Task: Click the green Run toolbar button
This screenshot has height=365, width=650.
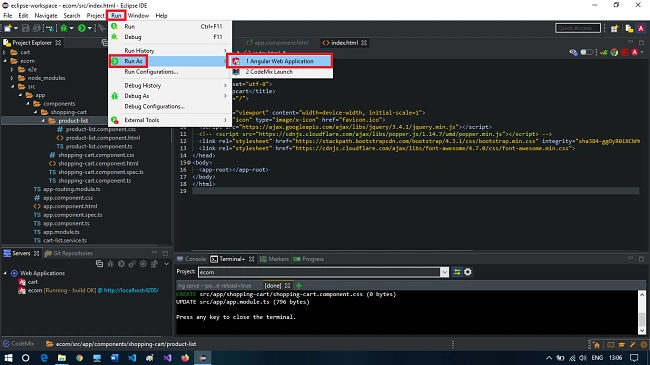Action: (82, 28)
